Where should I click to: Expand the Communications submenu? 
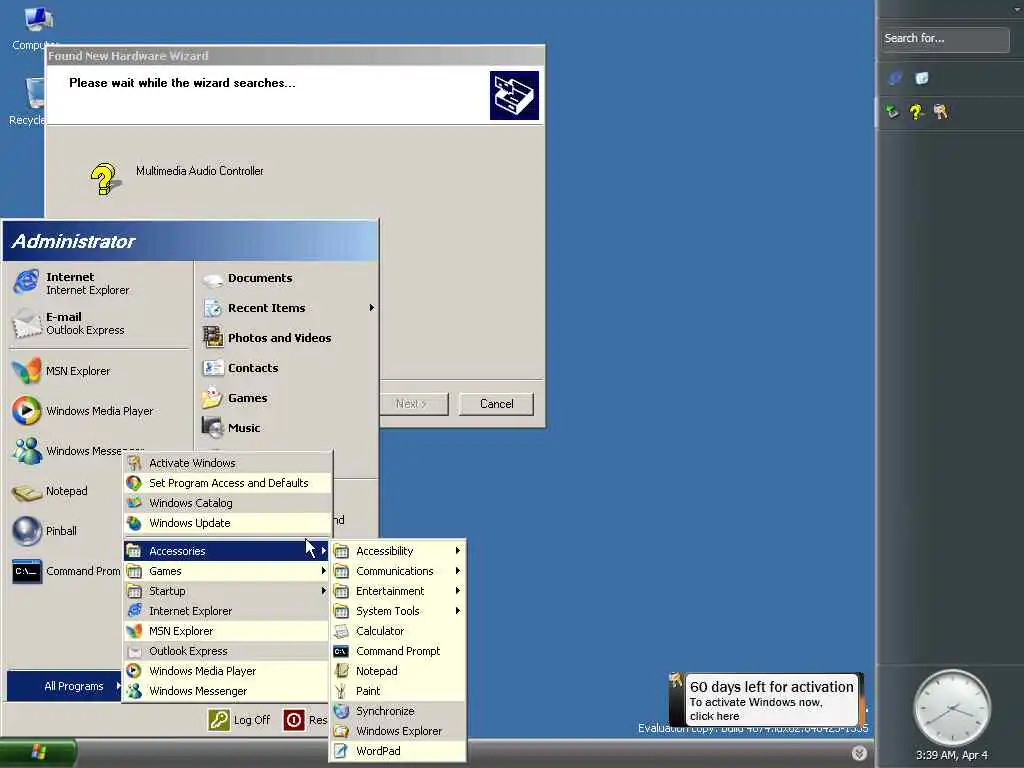pos(398,571)
